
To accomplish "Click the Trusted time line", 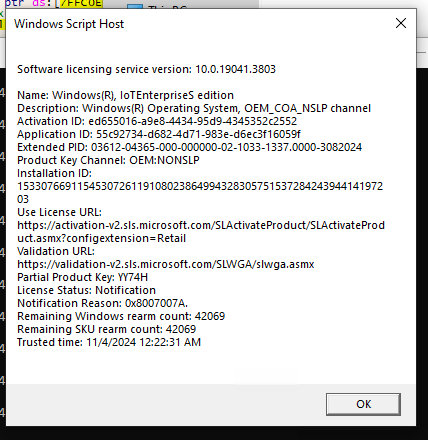I will click(x=109, y=342).
